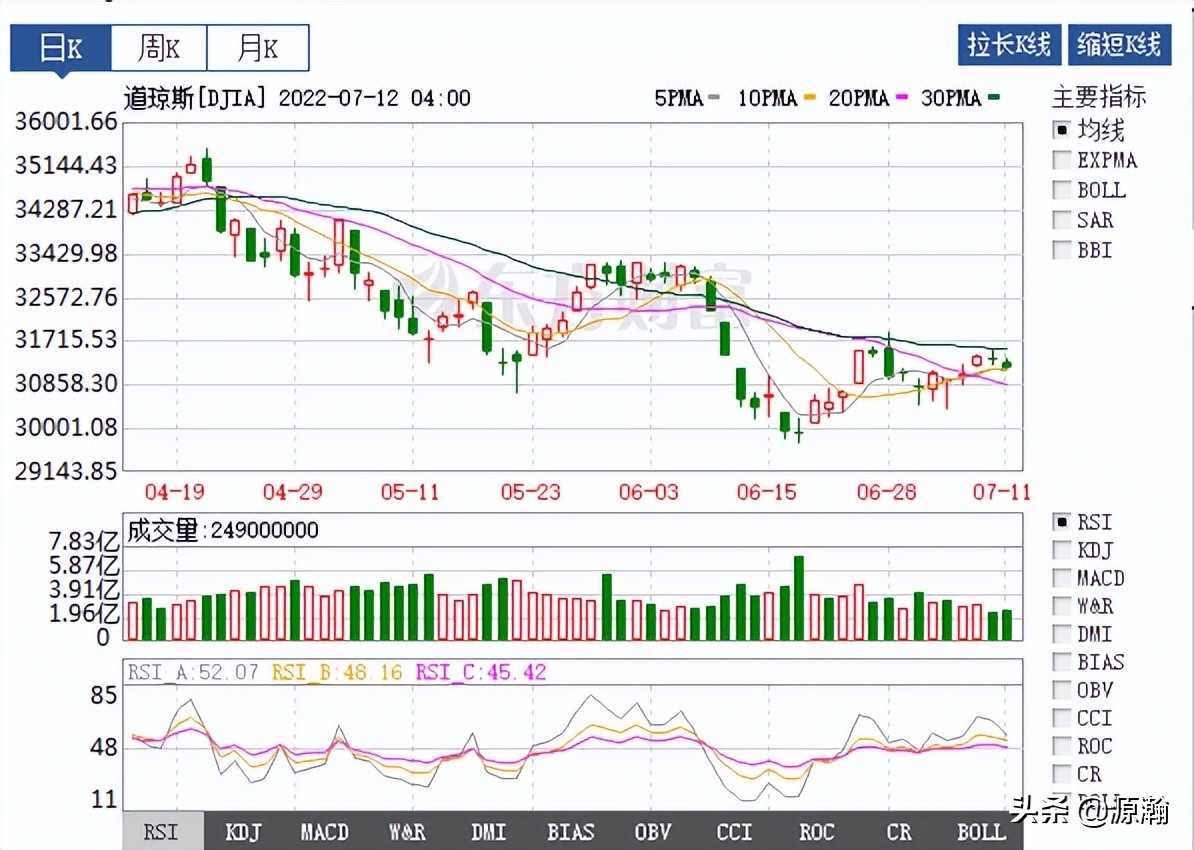The image size is (1194, 850).
Task: Click the RSI_B:48.16 value
Action: point(337,672)
